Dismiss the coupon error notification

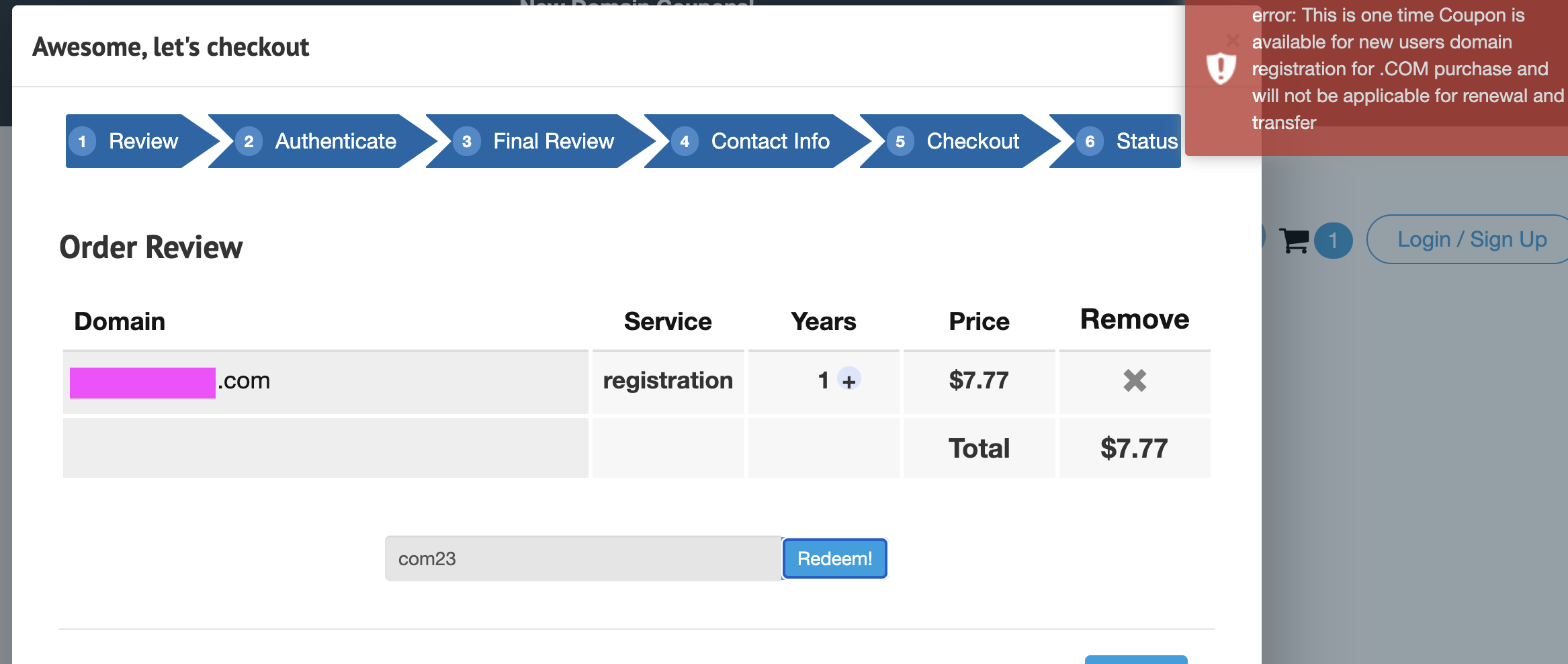point(1233,40)
